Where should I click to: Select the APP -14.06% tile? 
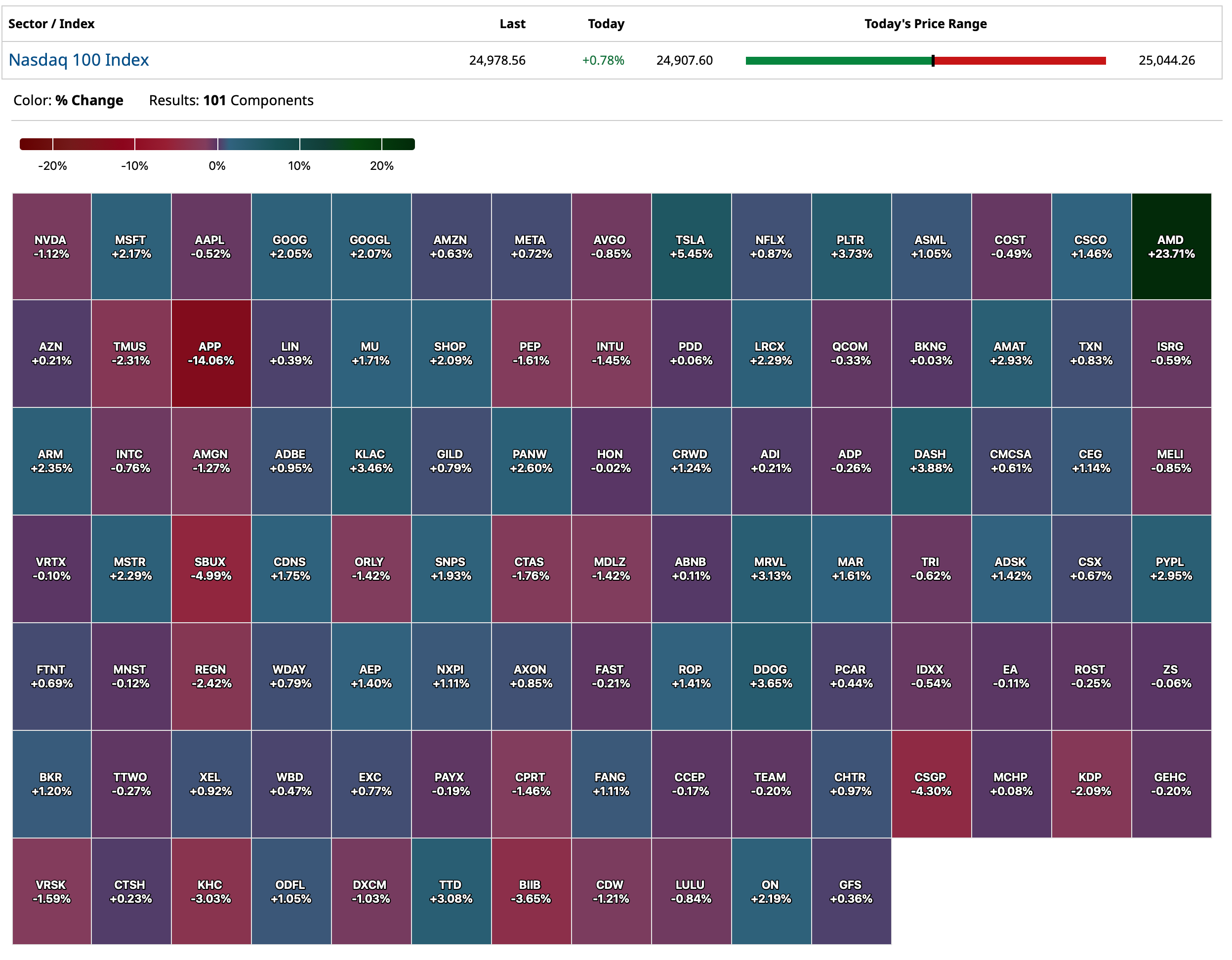(x=210, y=354)
